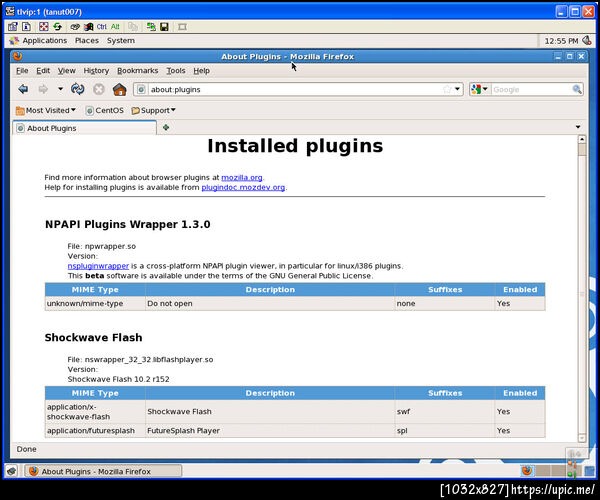Toggle VNC full screen mode icon
Screen dimensions: 600x500
(x=44, y=26)
